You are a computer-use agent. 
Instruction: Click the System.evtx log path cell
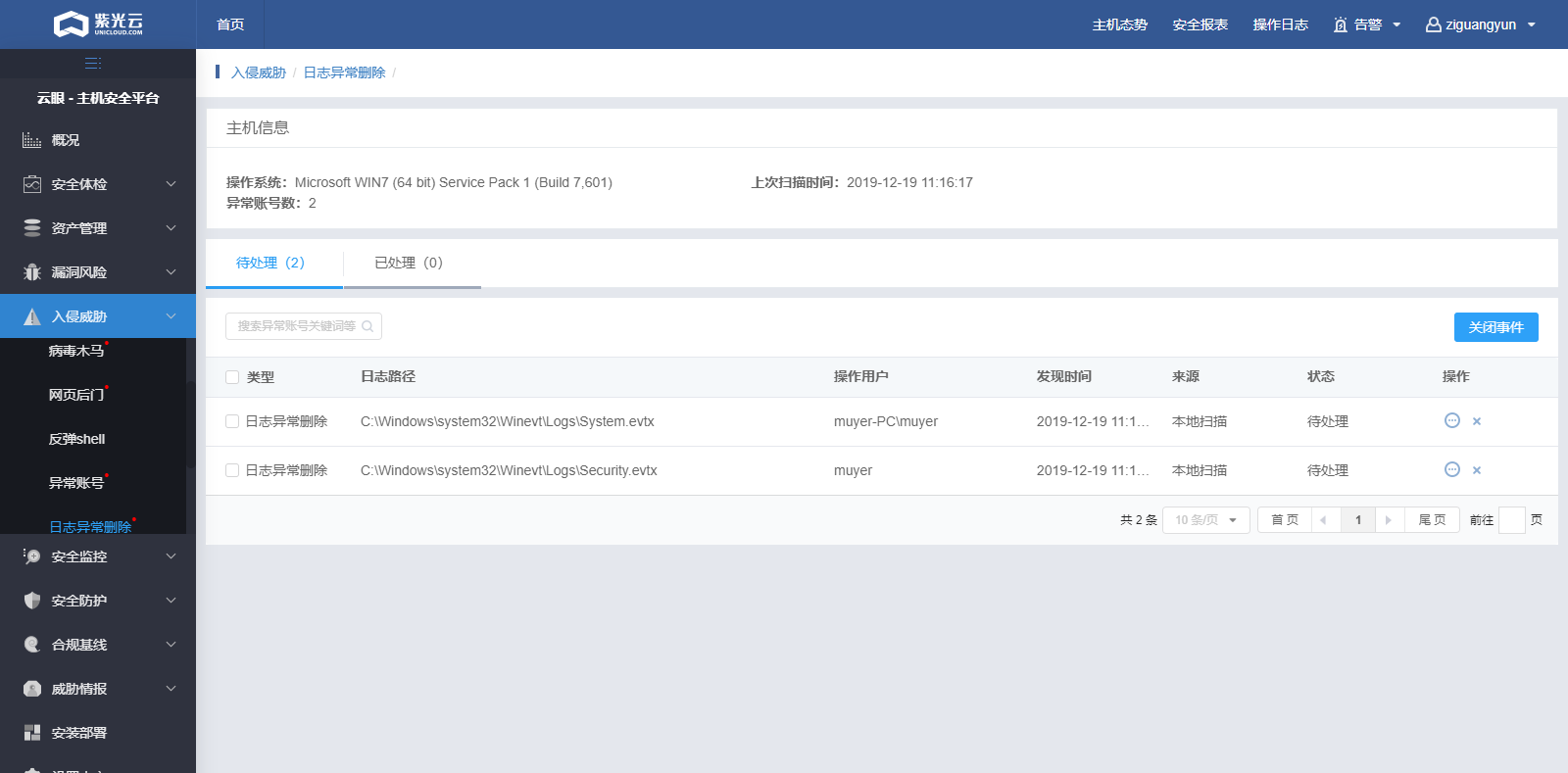[508, 421]
